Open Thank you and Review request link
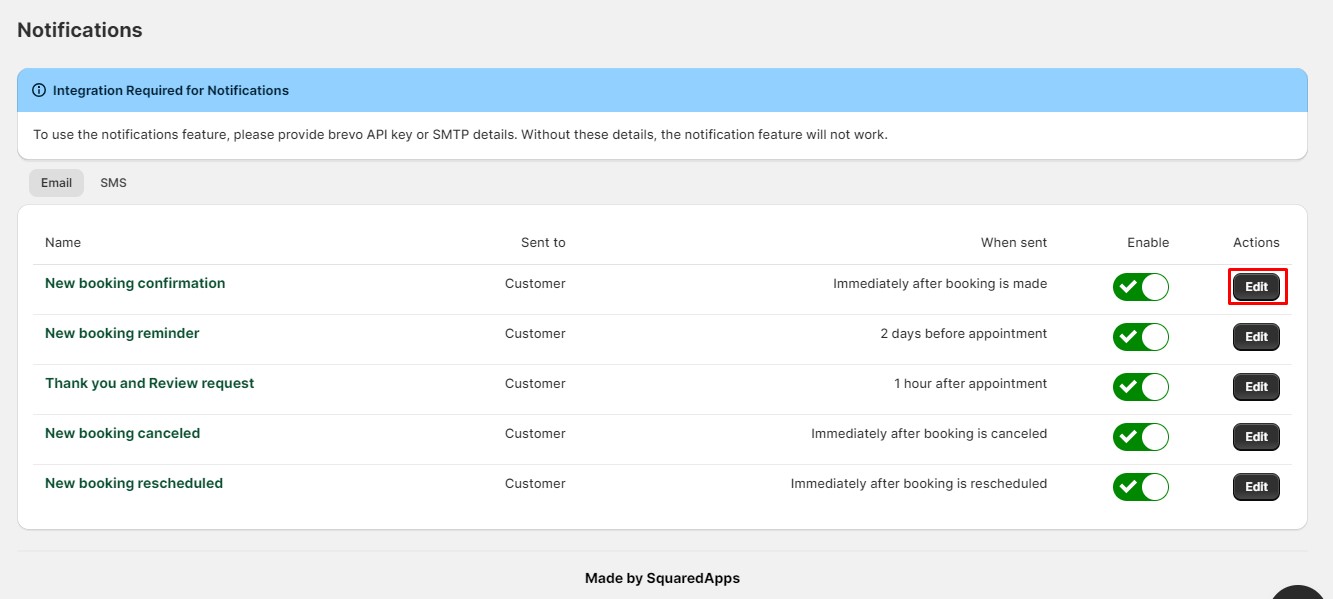Screen dimensions: 1333x599 pyautogui.click(x=149, y=383)
